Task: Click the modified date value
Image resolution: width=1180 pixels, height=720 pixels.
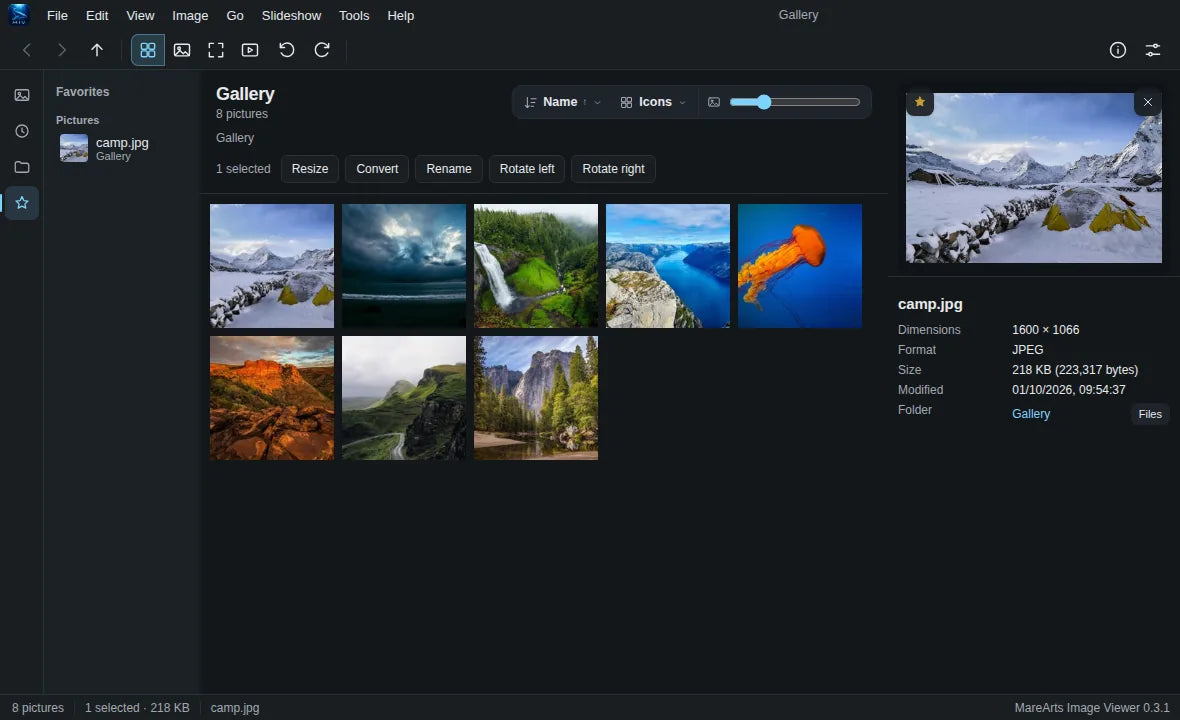Action: click(x=1069, y=390)
